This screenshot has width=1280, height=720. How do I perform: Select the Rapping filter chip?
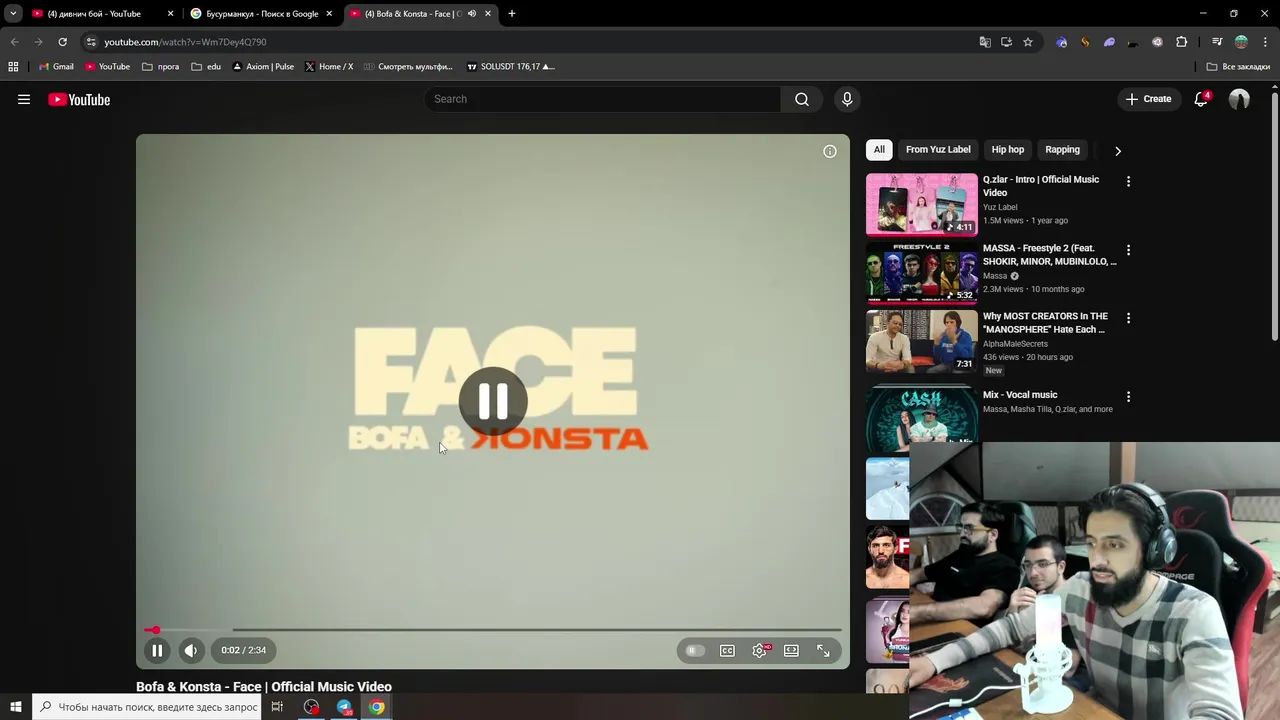[1062, 150]
